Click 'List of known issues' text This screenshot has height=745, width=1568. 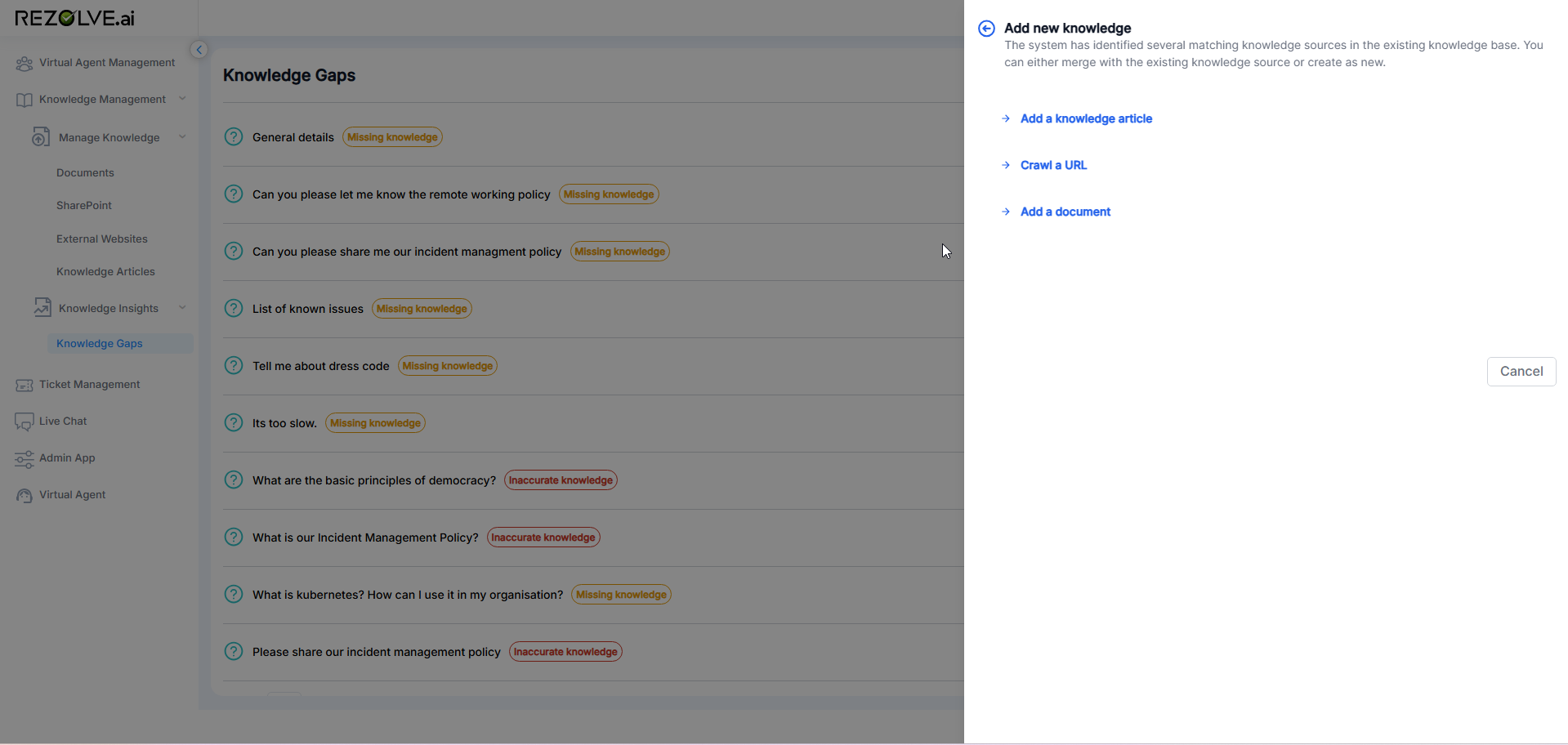[308, 309]
